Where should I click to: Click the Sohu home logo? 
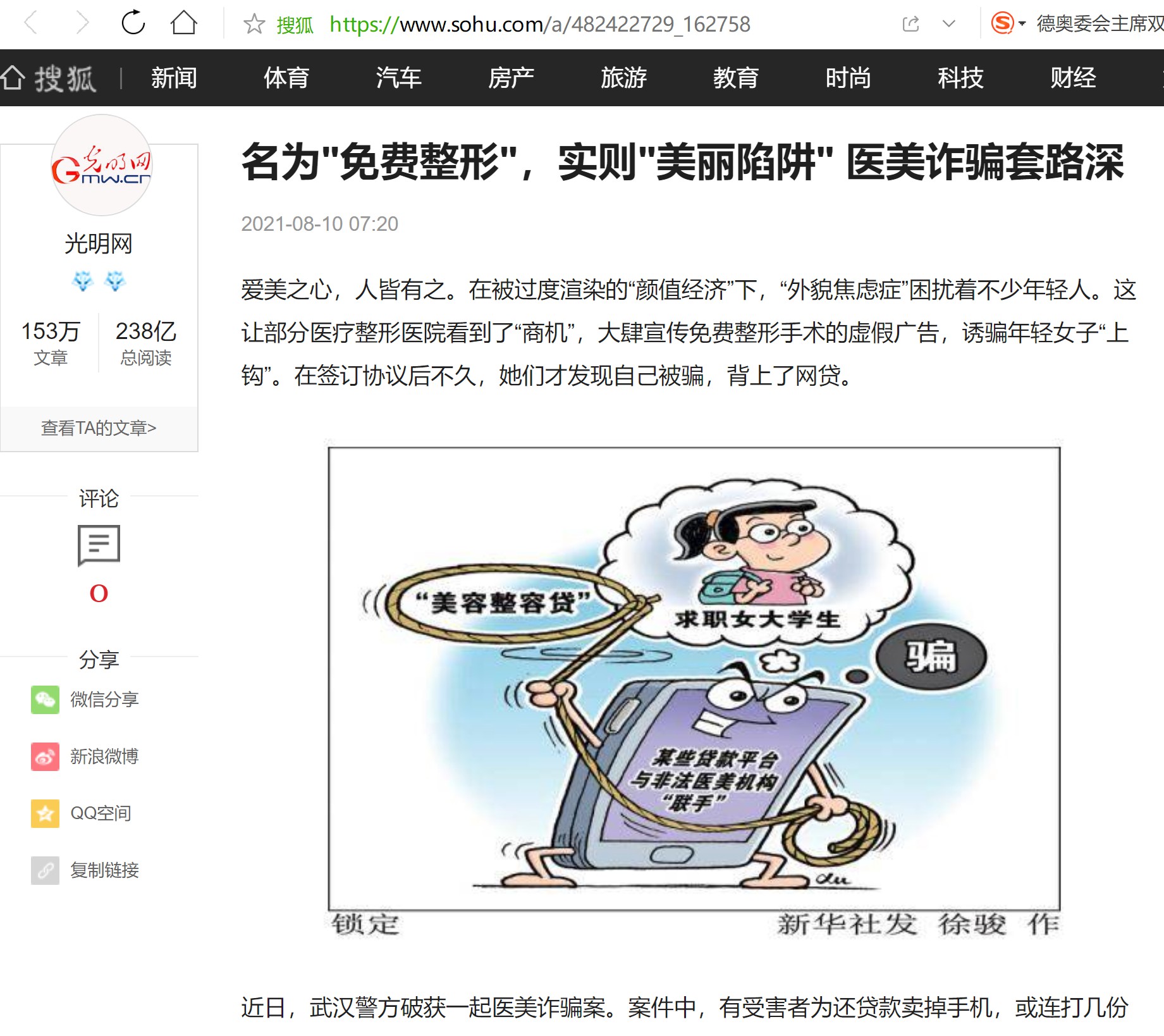(x=49, y=78)
